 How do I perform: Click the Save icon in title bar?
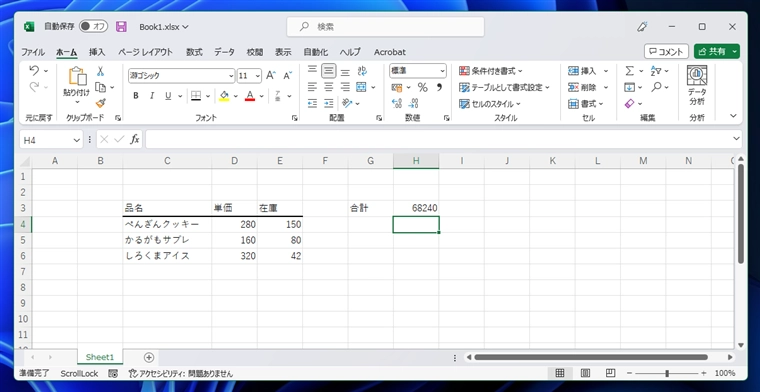coord(121,27)
